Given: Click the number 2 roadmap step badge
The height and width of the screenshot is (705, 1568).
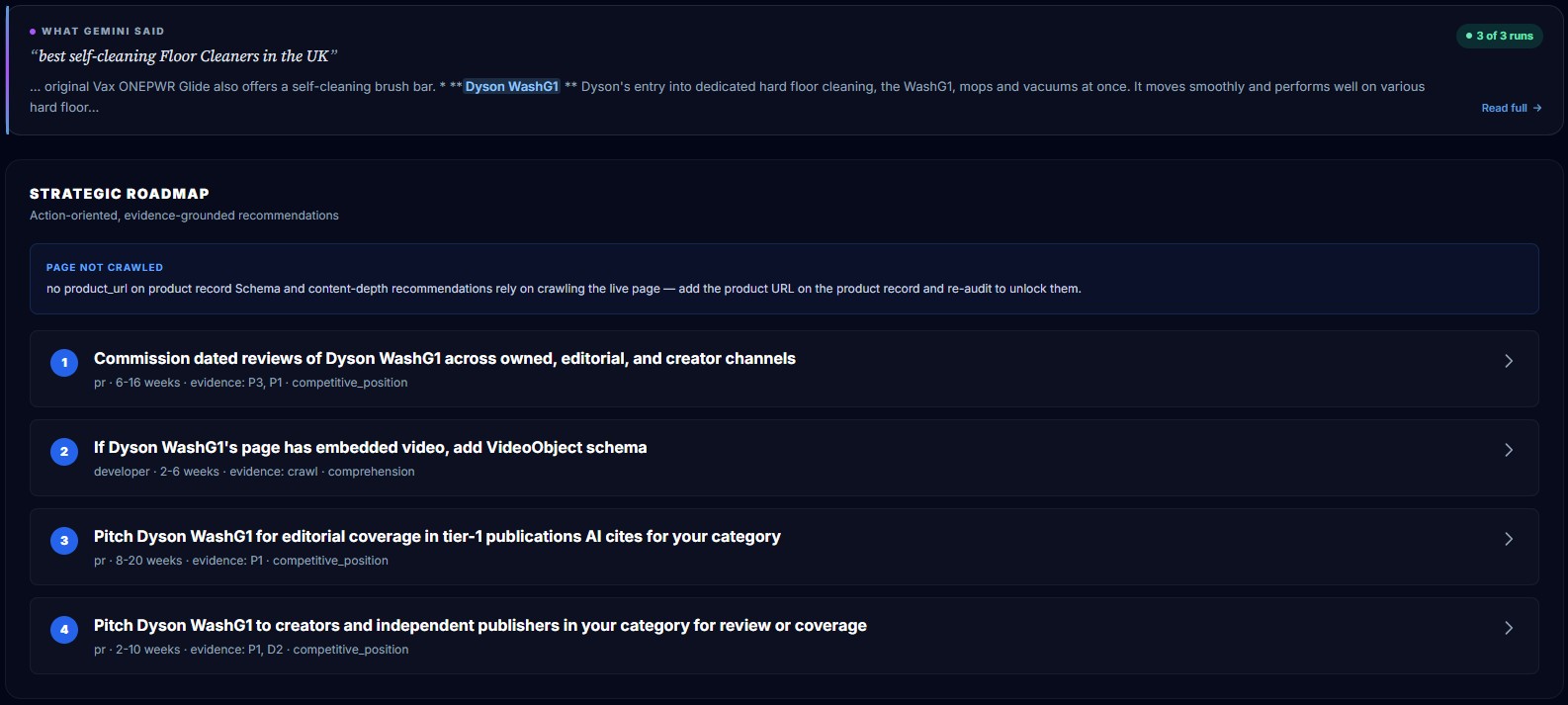Looking at the screenshot, I should pyautogui.click(x=64, y=452).
